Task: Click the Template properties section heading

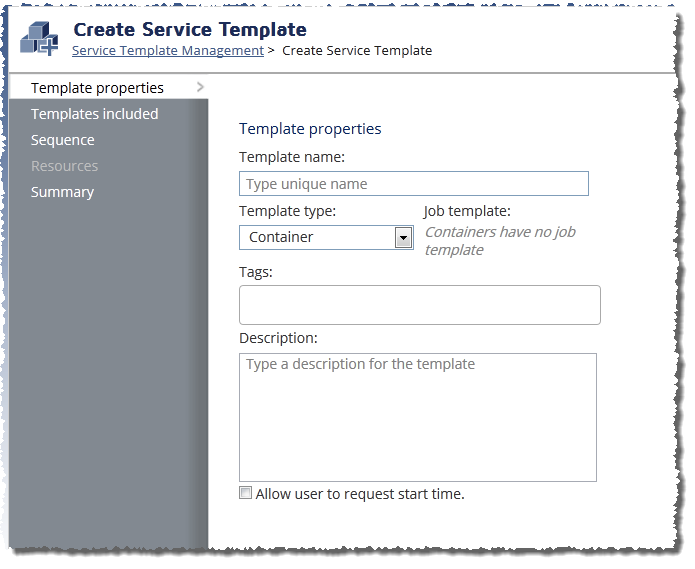Action: 310,129
